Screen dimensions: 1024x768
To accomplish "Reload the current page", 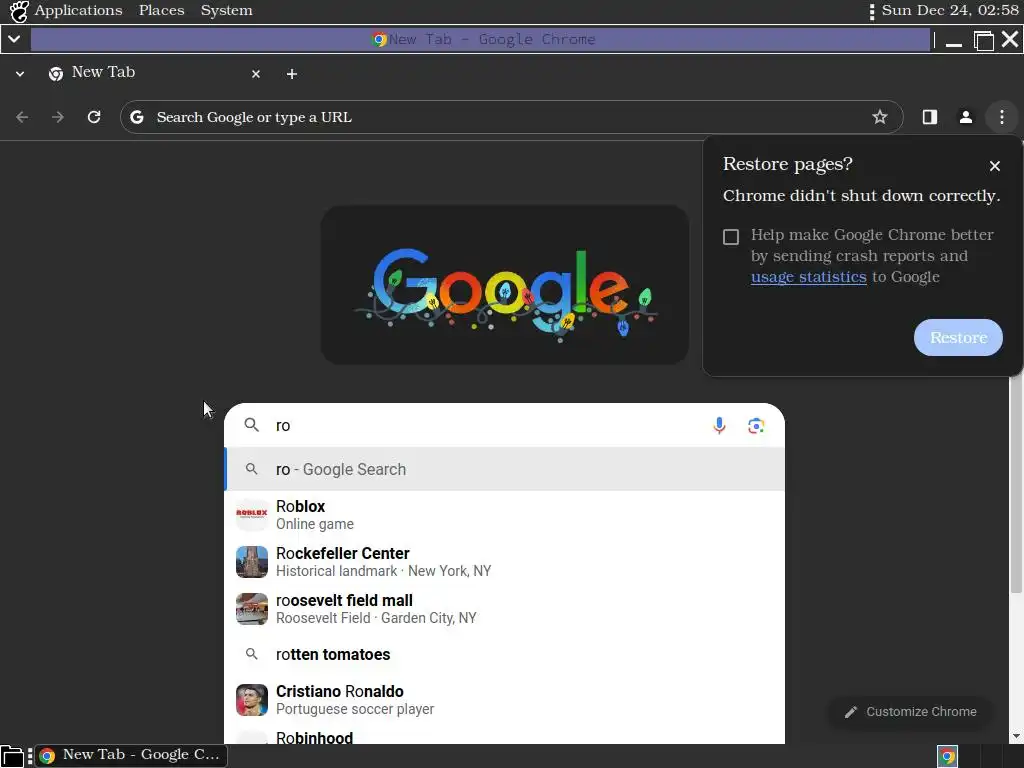I will click(94, 117).
